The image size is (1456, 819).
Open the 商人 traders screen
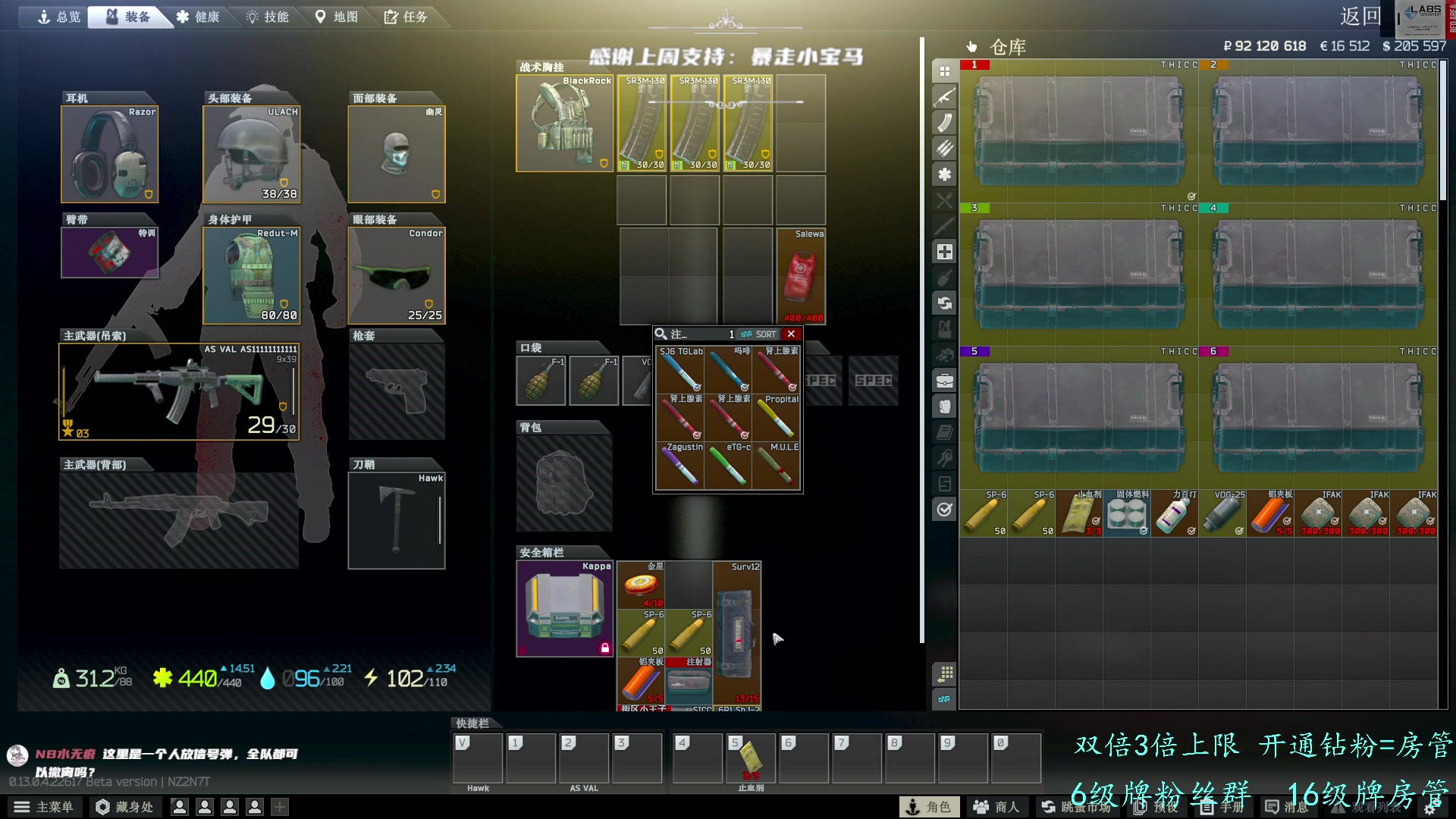click(996, 807)
